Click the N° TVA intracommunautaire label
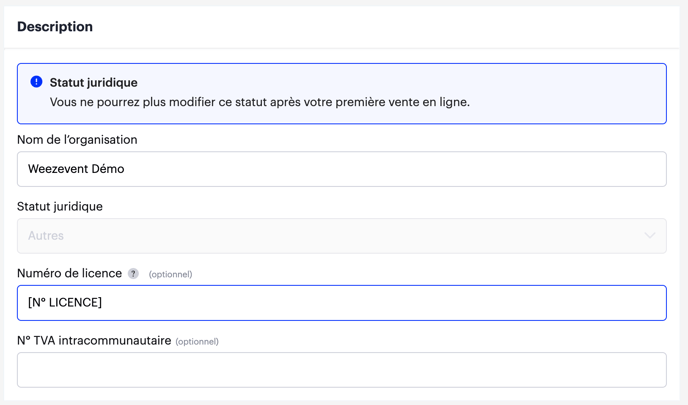The image size is (688, 405). [94, 340]
